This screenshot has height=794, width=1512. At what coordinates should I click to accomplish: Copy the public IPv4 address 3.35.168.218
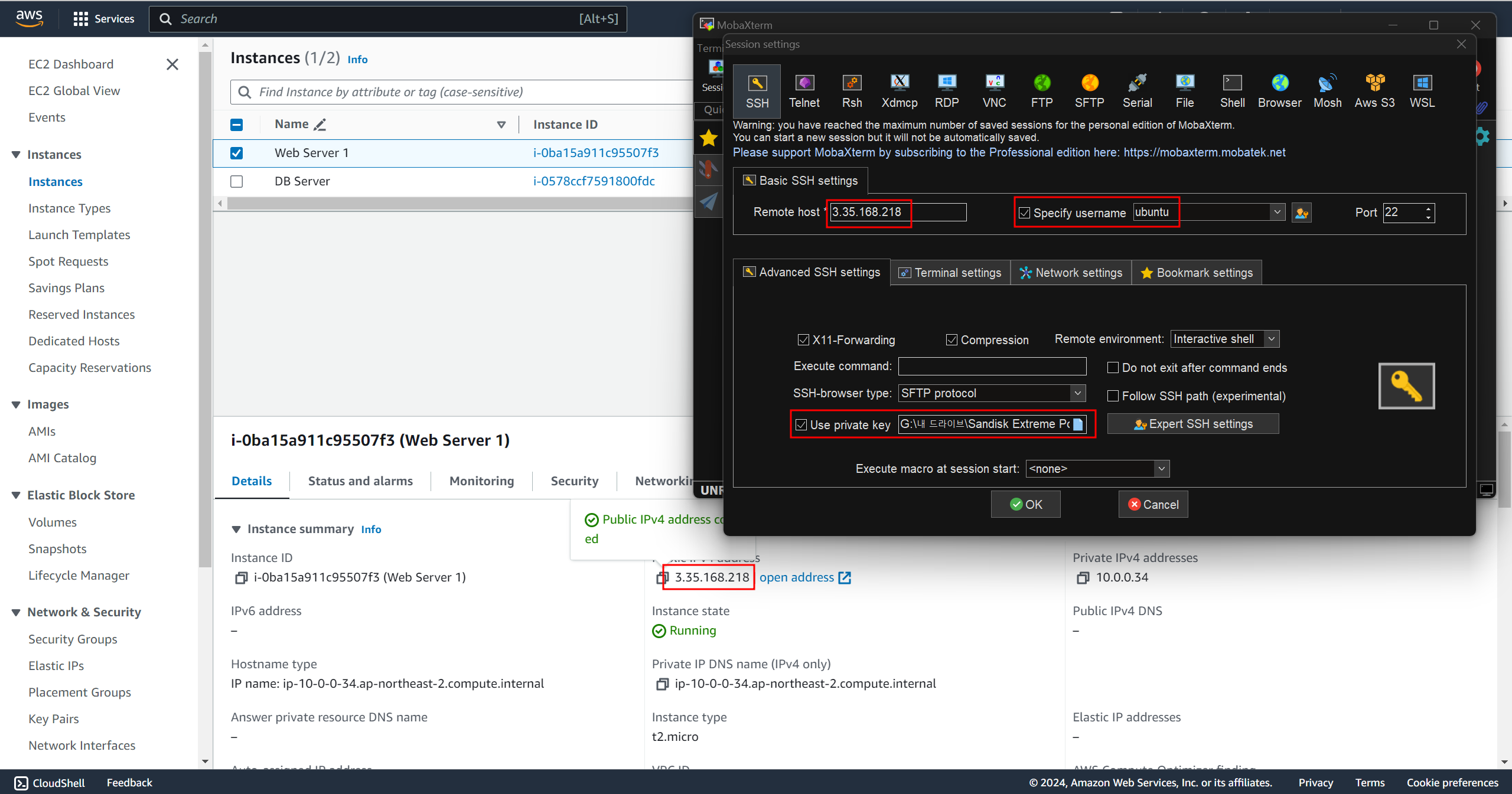pos(662,578)
